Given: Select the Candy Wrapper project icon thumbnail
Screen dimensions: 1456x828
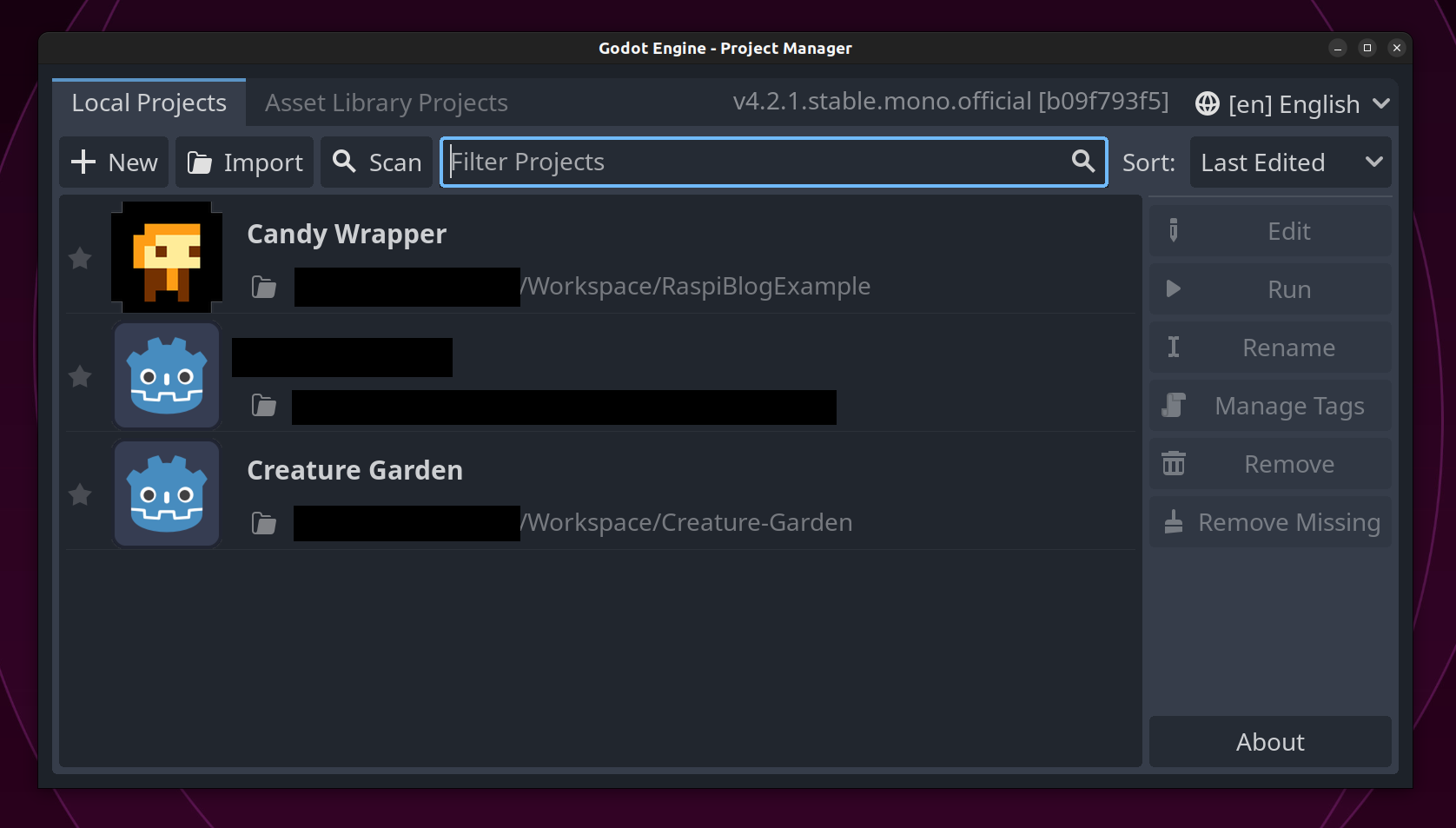Looking at the screenshot, I should [166, 255].
